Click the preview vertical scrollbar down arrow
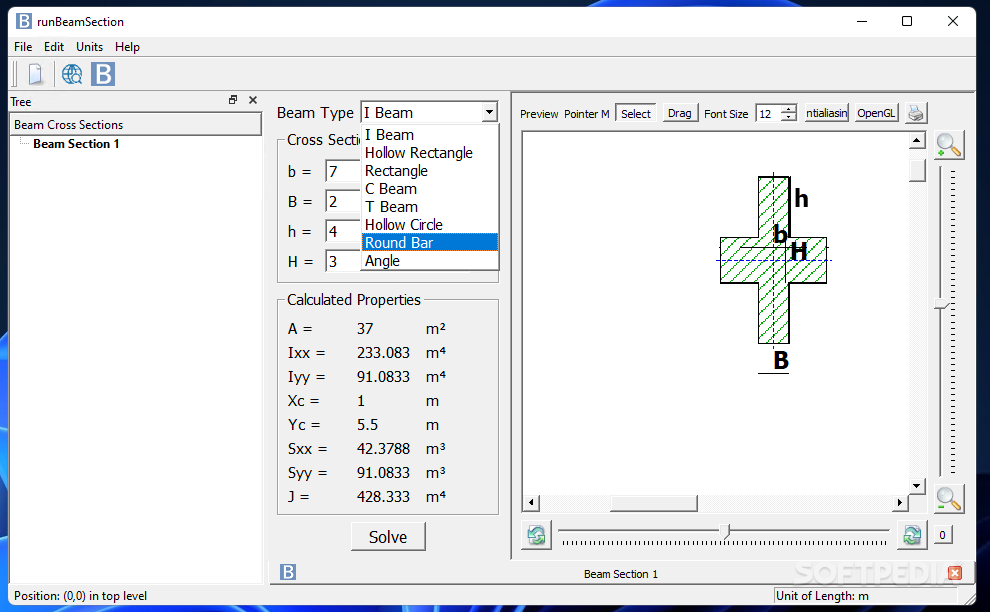This screenshot has width=990, height=612. (x=917, y=486)
